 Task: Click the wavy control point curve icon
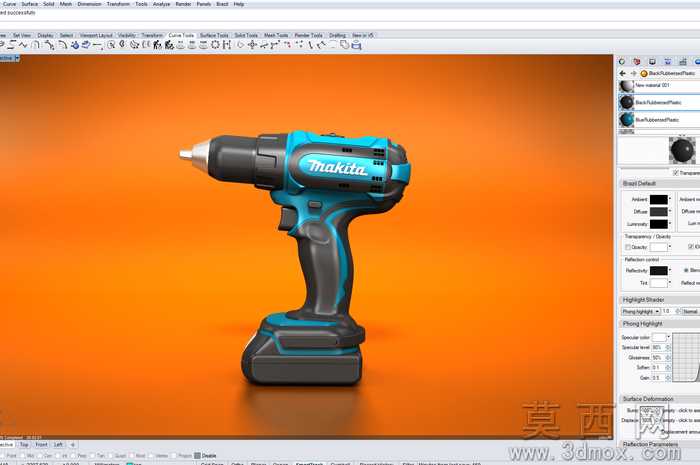point(23,45)
